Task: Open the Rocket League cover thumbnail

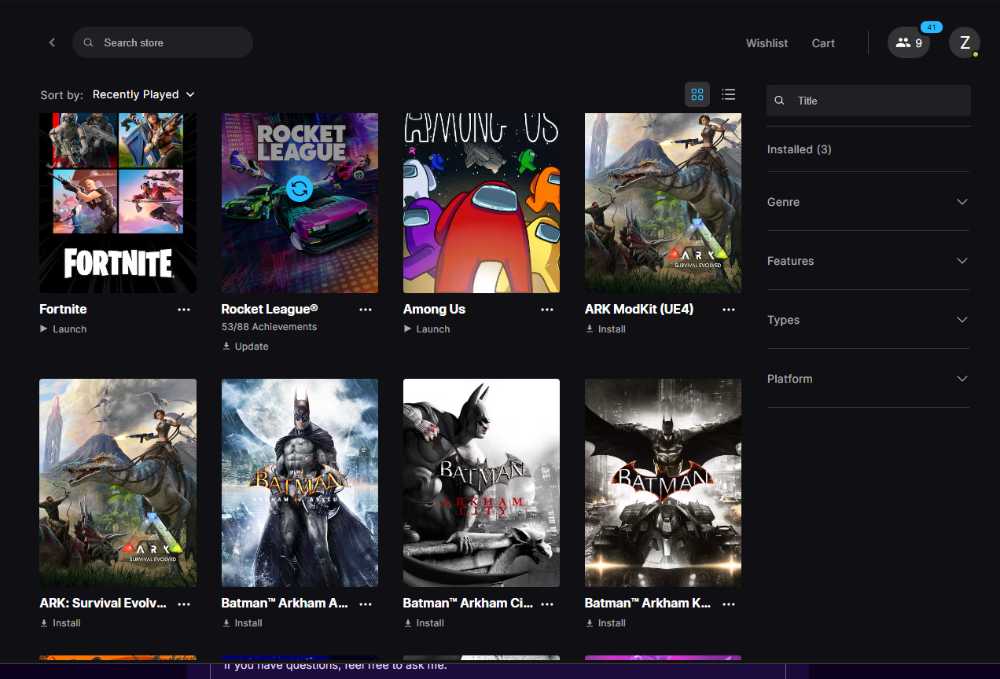Action: (x=300, y=203)
